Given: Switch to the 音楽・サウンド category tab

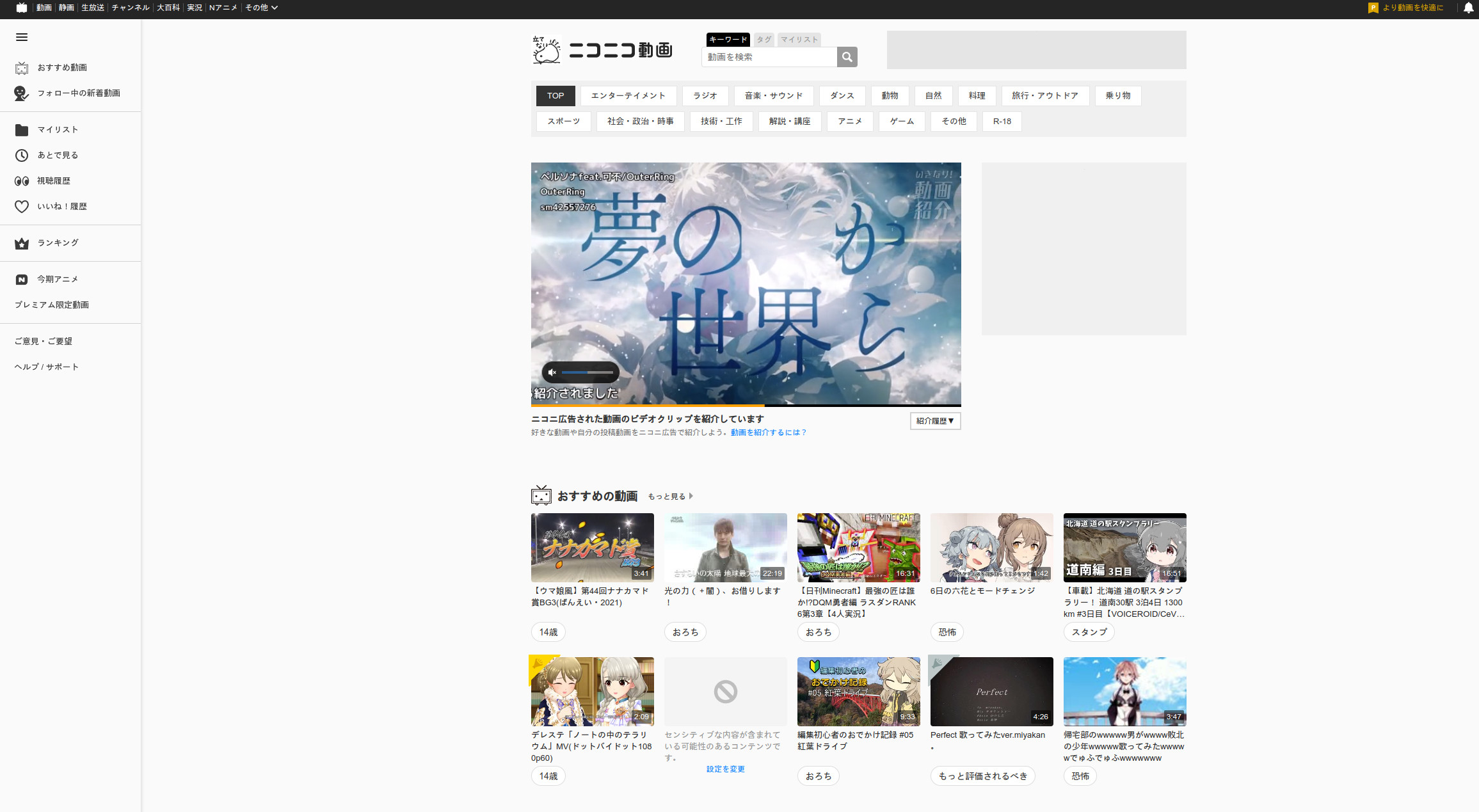Looking at the screenshot, I should (x=774, y=96).
